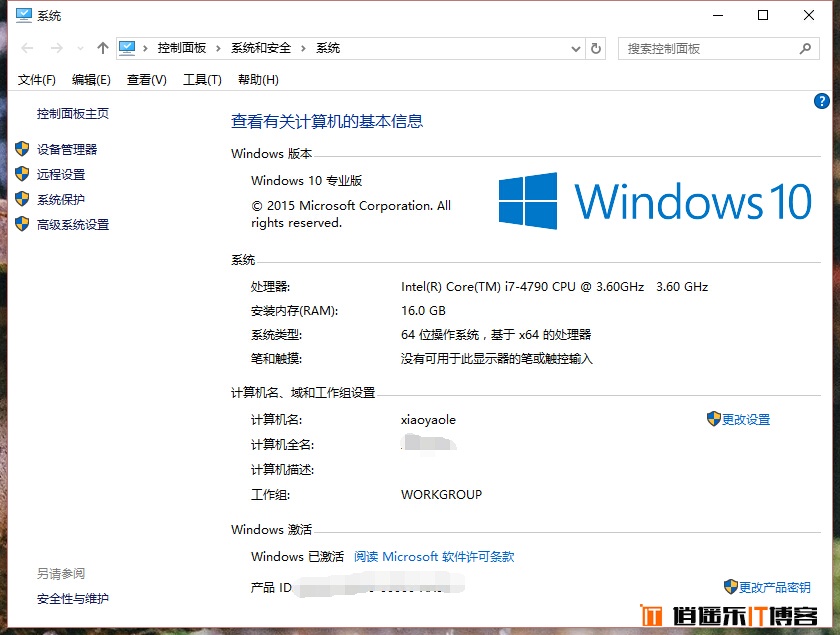Click the shield icon beside 更改设置
This screenshot has height=635, width=840.
[714, 419]
